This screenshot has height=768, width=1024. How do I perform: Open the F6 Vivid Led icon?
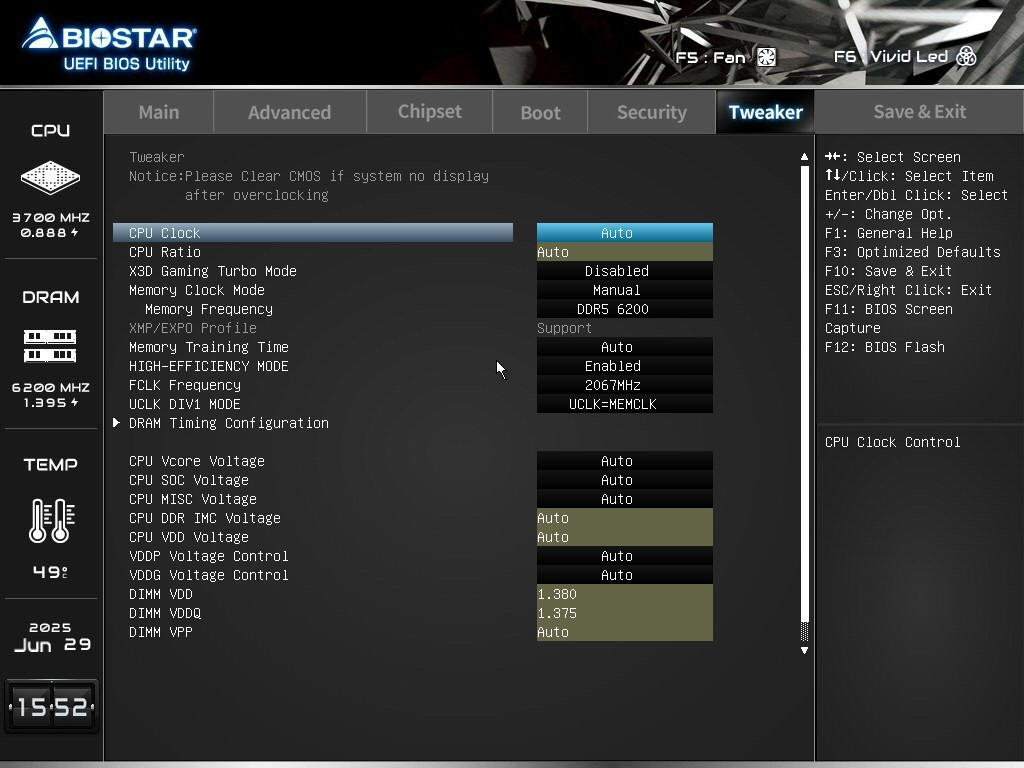click(966, 56)
